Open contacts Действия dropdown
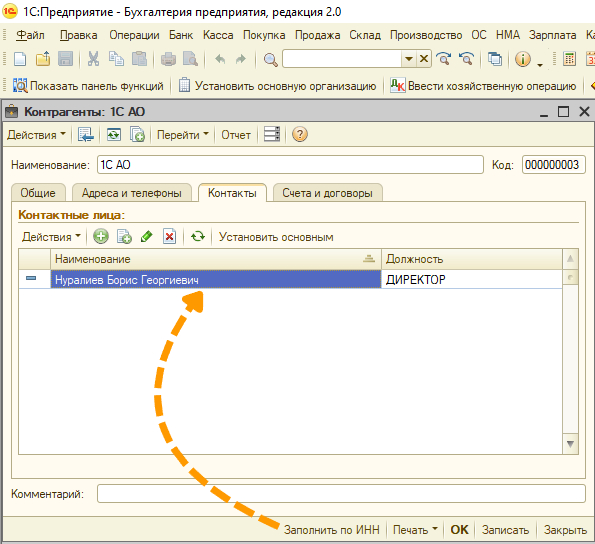This screenshot has width=595, height=544. point(51,237)
